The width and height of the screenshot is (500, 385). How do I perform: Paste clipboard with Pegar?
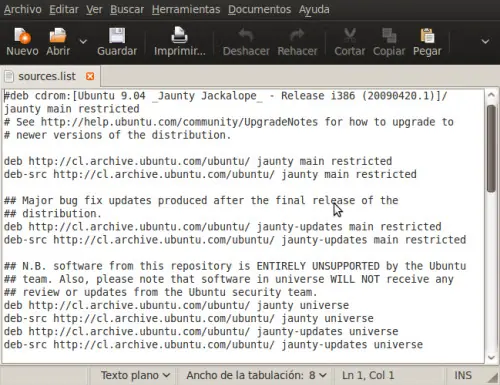[x=427, y=42]
